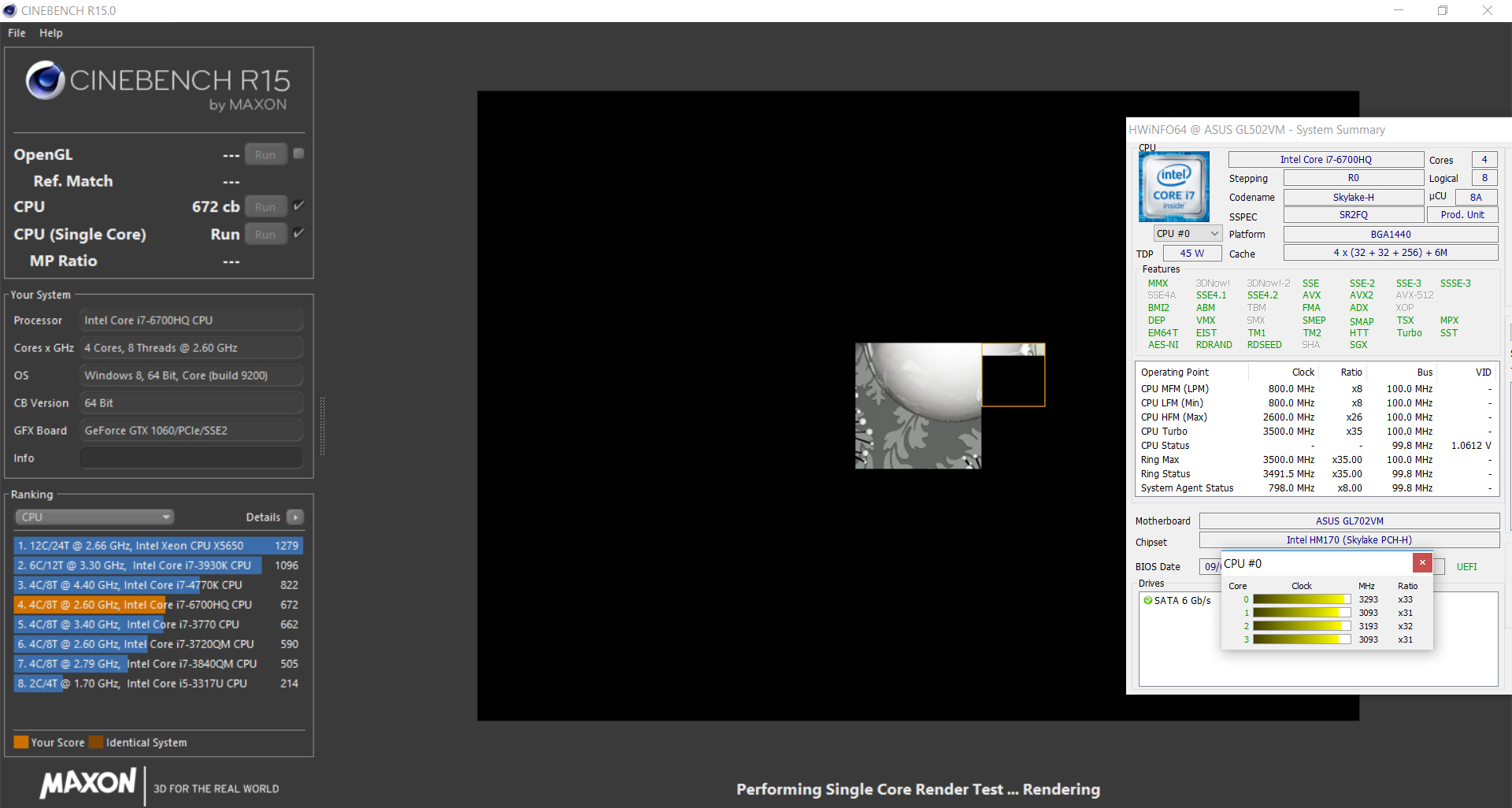The height and width of the screenshot is (808, 1512).
Task: Toggle the OpenGL test checkbox
Action: click(298, 154)
